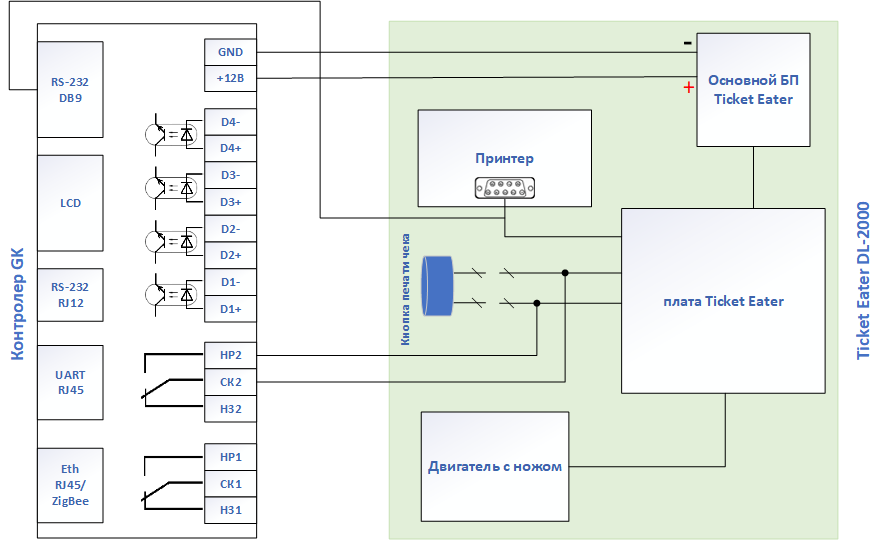Click the НР2 terminal
This screenshot has height=540, width=884.
point(230,355)
